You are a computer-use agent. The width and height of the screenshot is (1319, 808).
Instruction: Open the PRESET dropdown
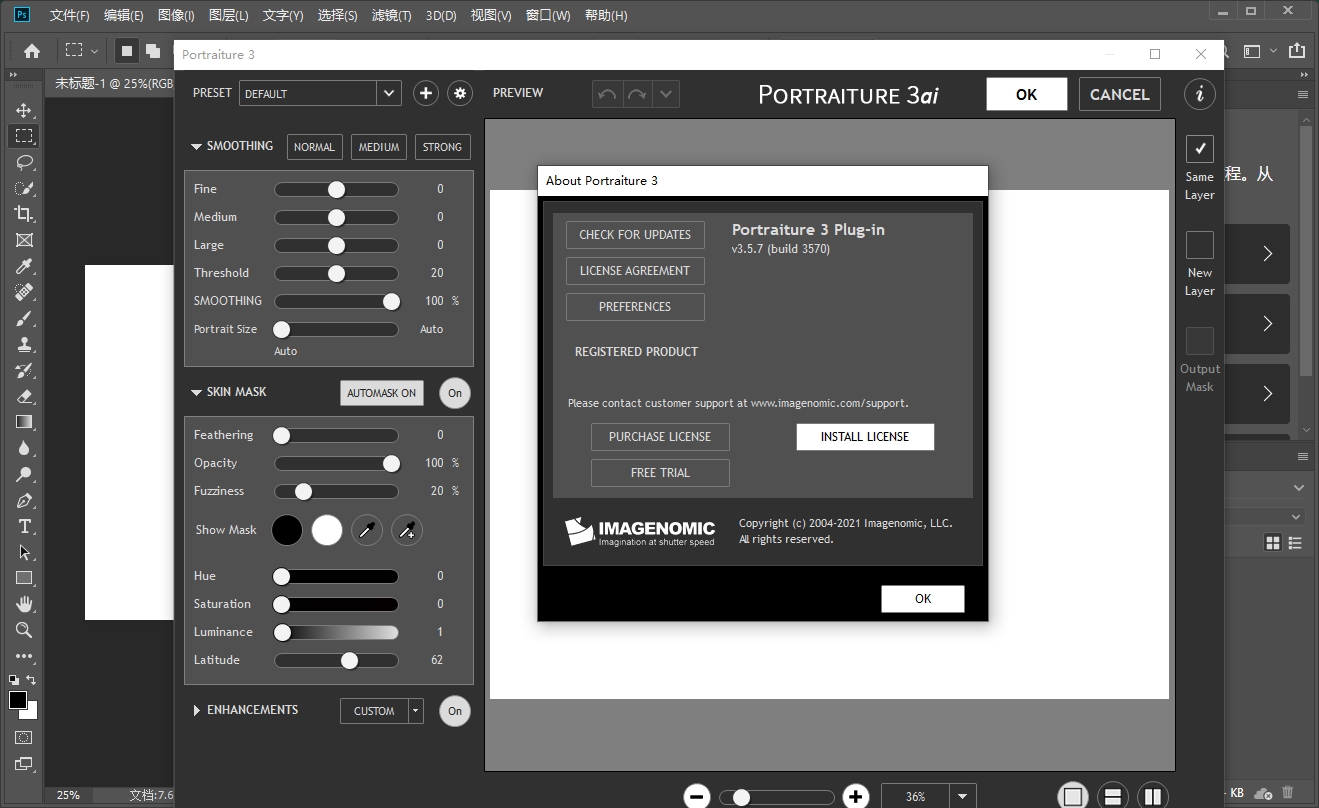tap(389, 93)
